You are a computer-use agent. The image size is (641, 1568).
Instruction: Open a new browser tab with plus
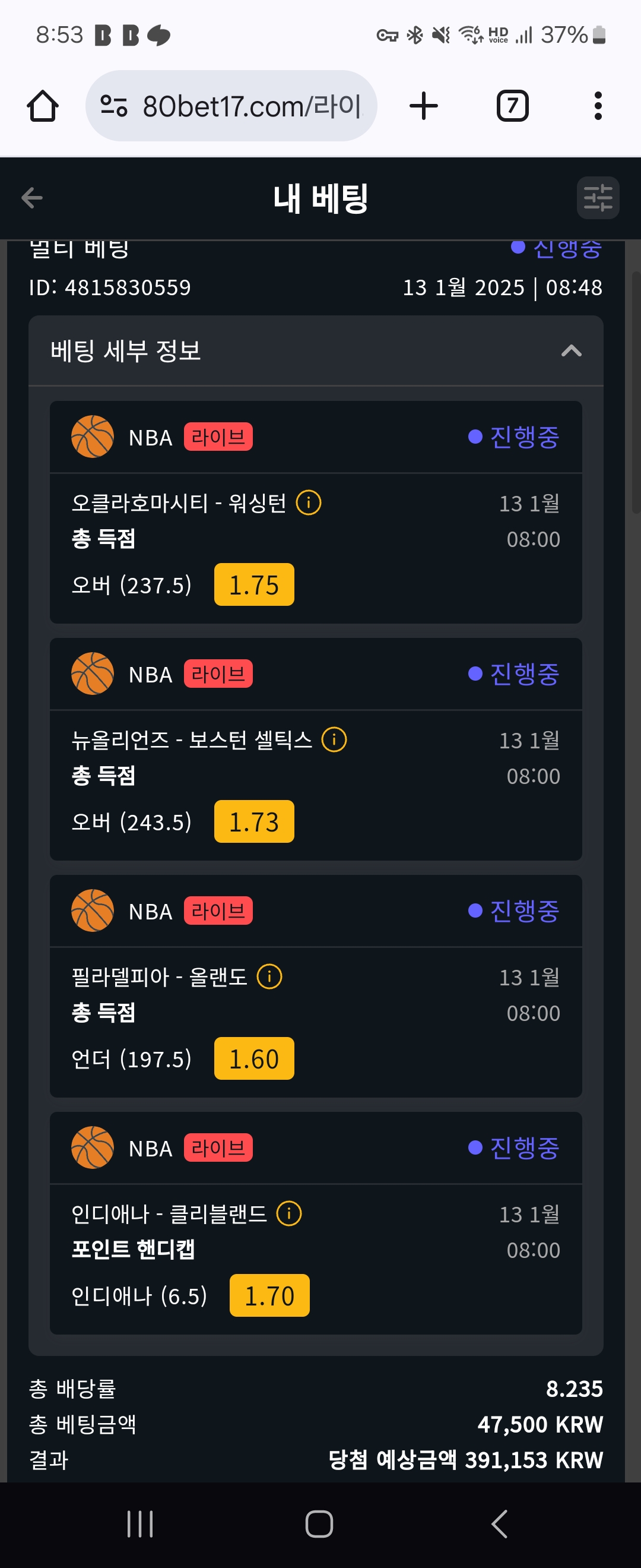point(423,106)
